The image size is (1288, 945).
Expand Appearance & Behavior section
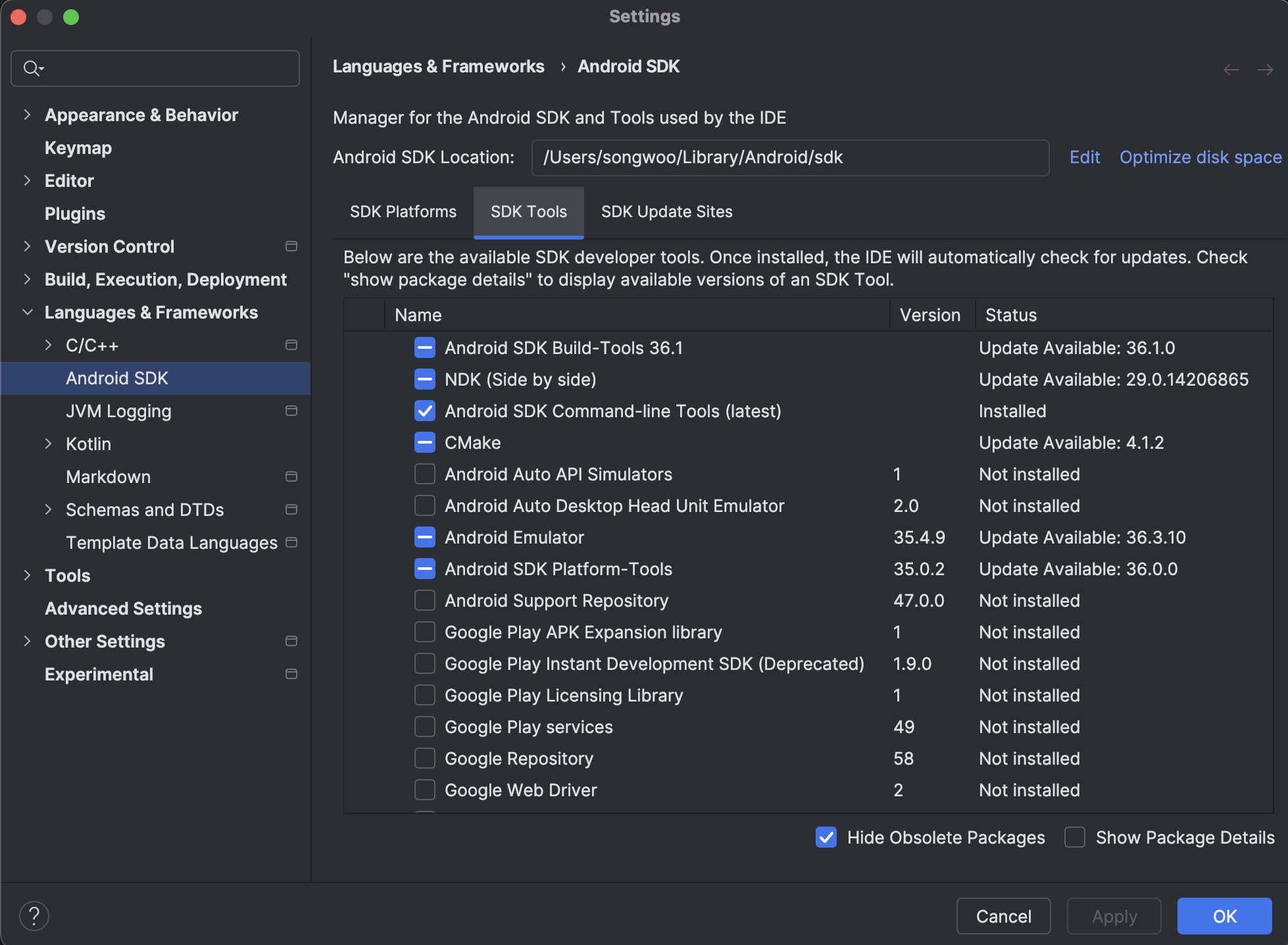[27, 115]
